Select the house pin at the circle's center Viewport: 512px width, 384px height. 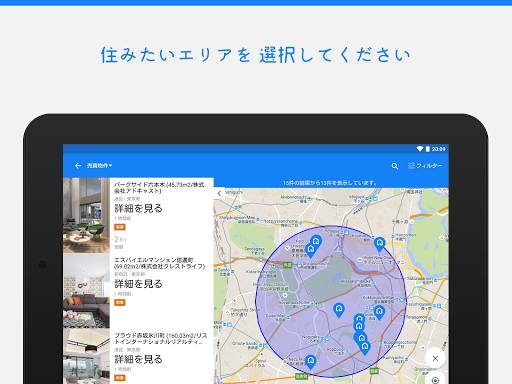coord(339,310)
